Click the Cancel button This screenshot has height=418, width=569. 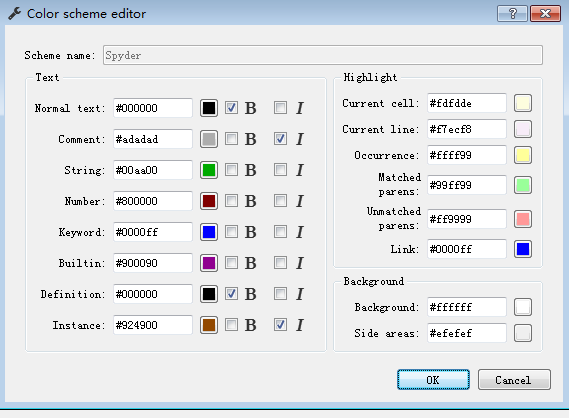click(x=514, y=380)
